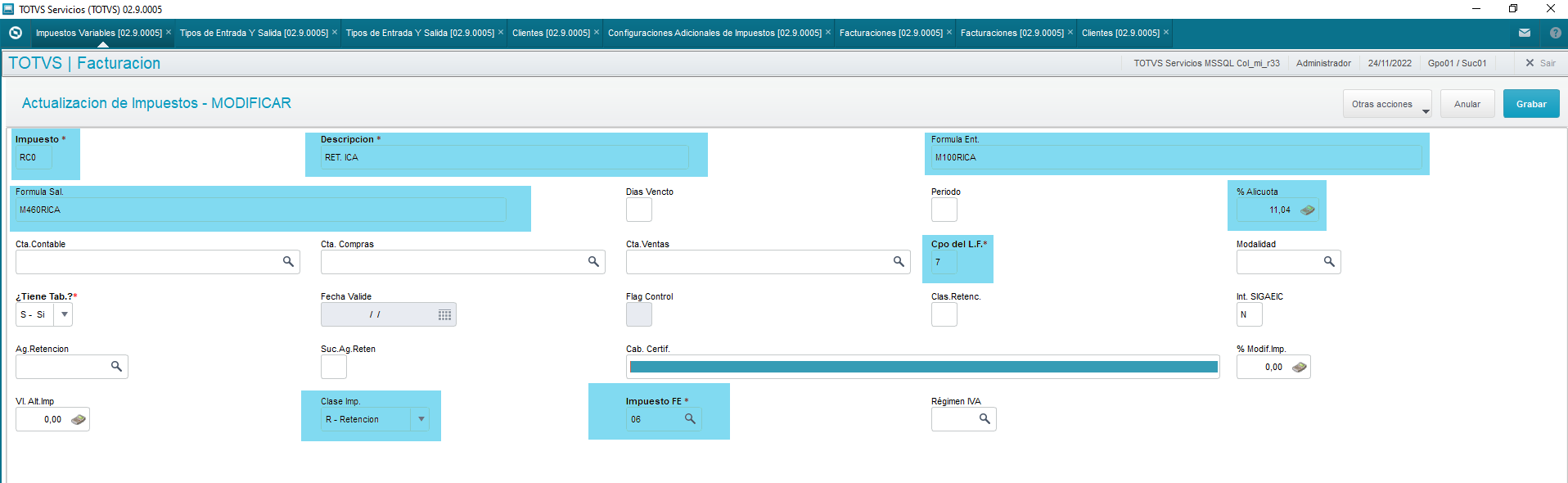Close the Configuraciones Adicionales de Impuestos tab

(x=828, y=33)
